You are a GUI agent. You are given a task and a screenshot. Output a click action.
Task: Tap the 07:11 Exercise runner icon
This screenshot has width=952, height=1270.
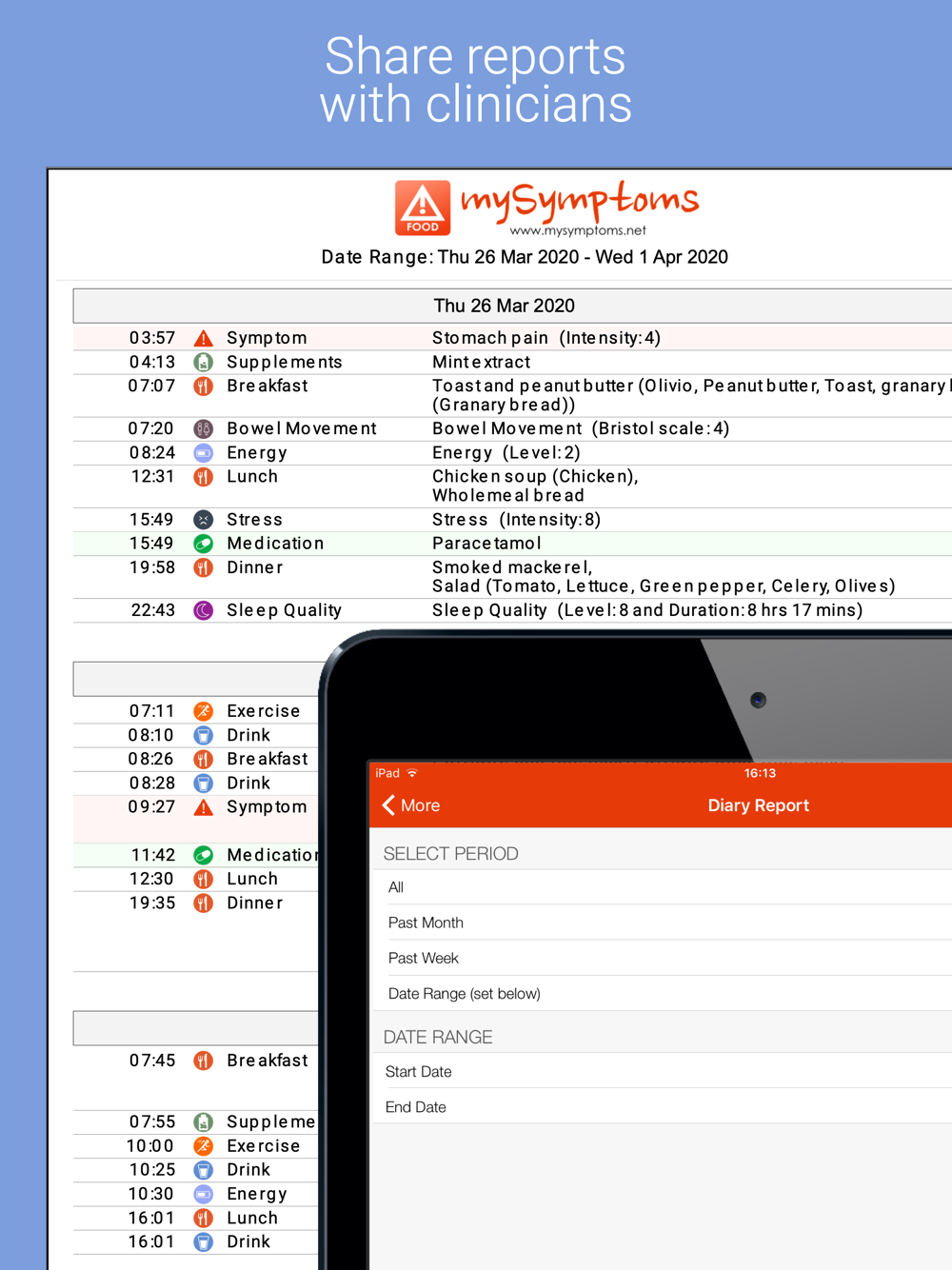pos(203,711)
